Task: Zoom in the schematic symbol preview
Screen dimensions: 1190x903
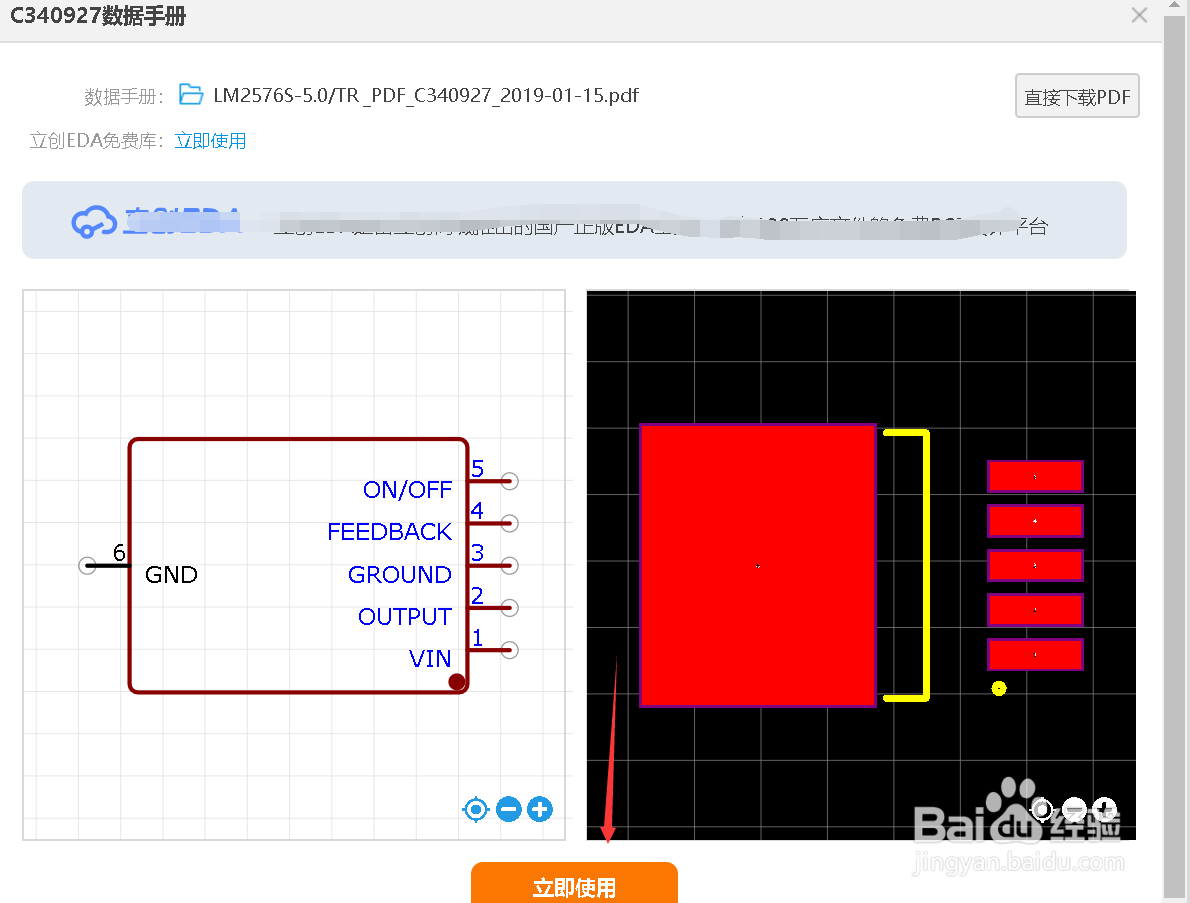Action: pyautogui.click(x=540, y=810)
